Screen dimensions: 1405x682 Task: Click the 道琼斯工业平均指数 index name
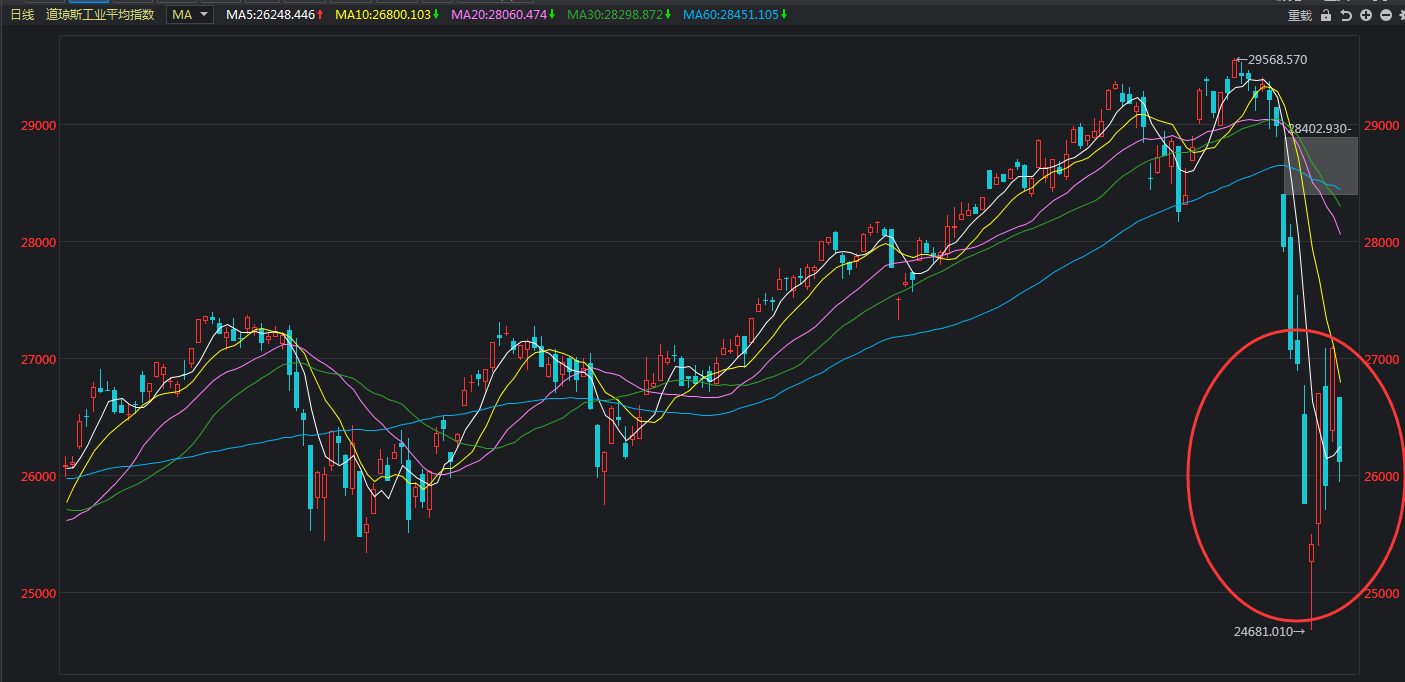coord(100,15)
